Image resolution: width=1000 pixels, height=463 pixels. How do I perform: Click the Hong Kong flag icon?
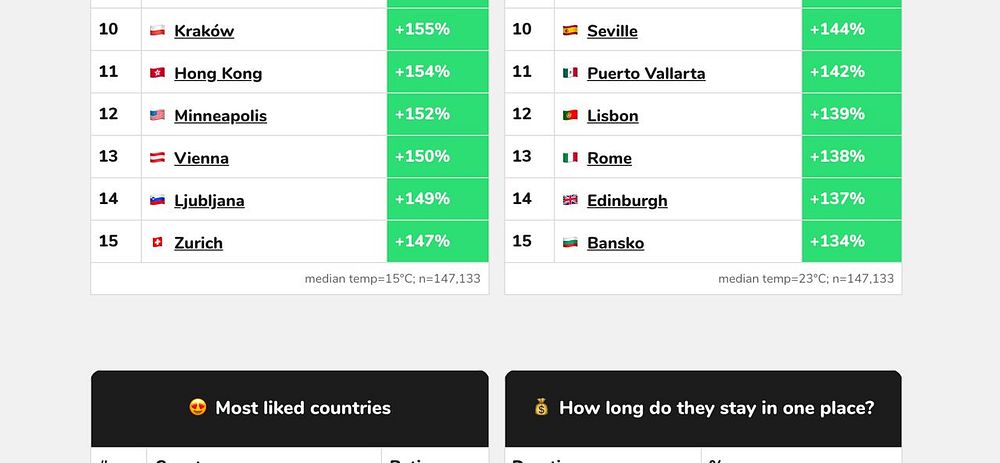[x=158, y=73]
